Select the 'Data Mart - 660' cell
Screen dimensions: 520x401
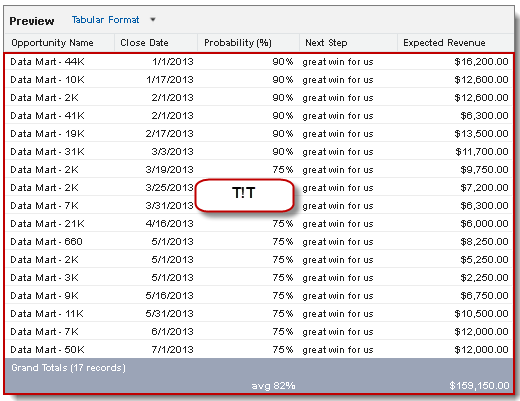46,242
